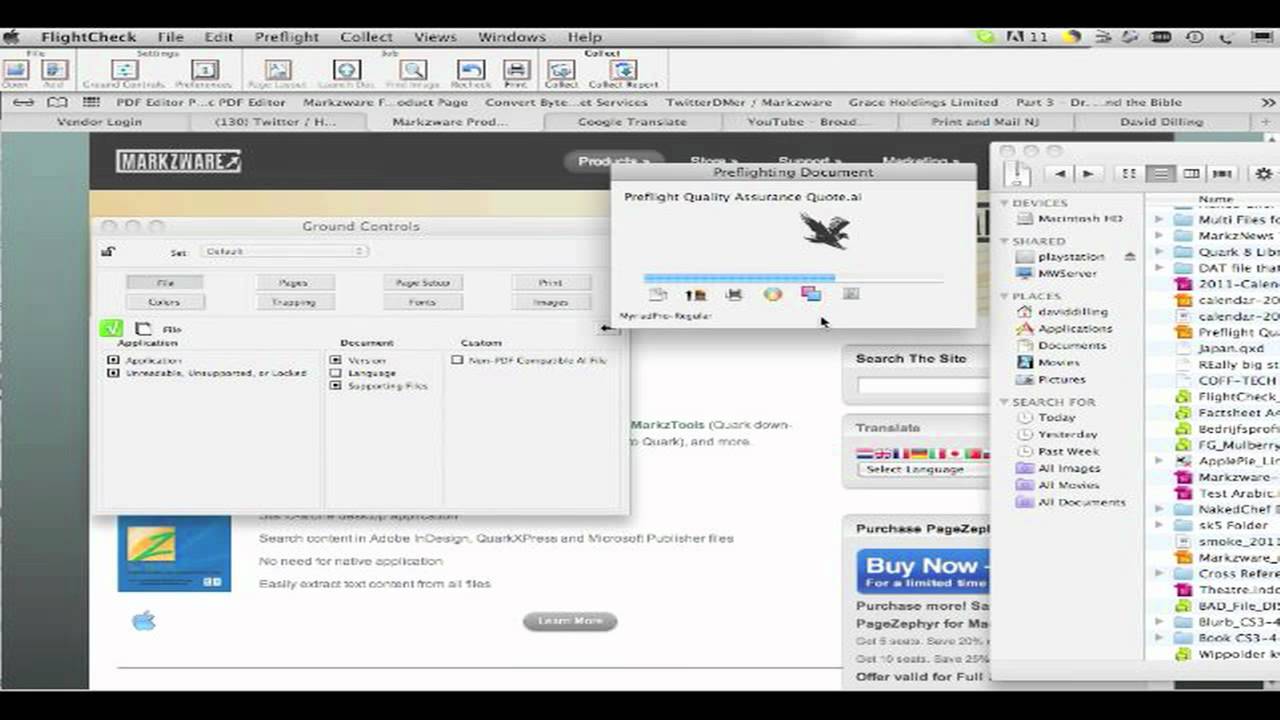Open the Apple menu
The image size is (1280, 720).
[x=12, y=37]
